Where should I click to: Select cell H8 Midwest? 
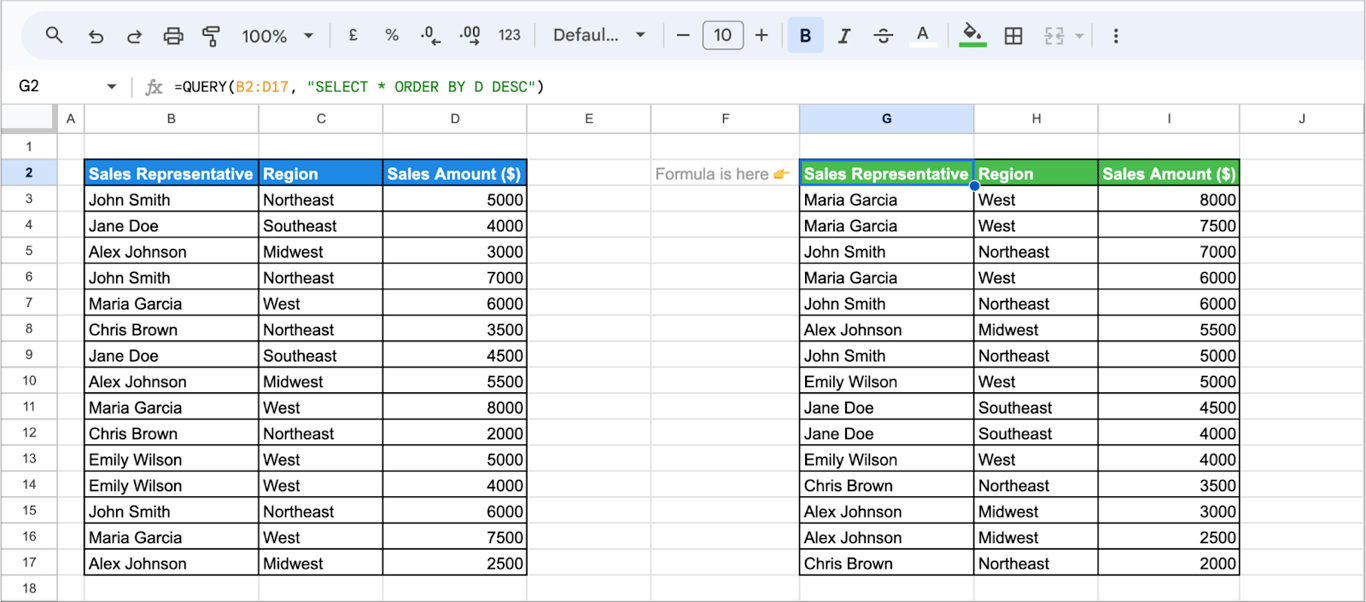pos(1036,329)
